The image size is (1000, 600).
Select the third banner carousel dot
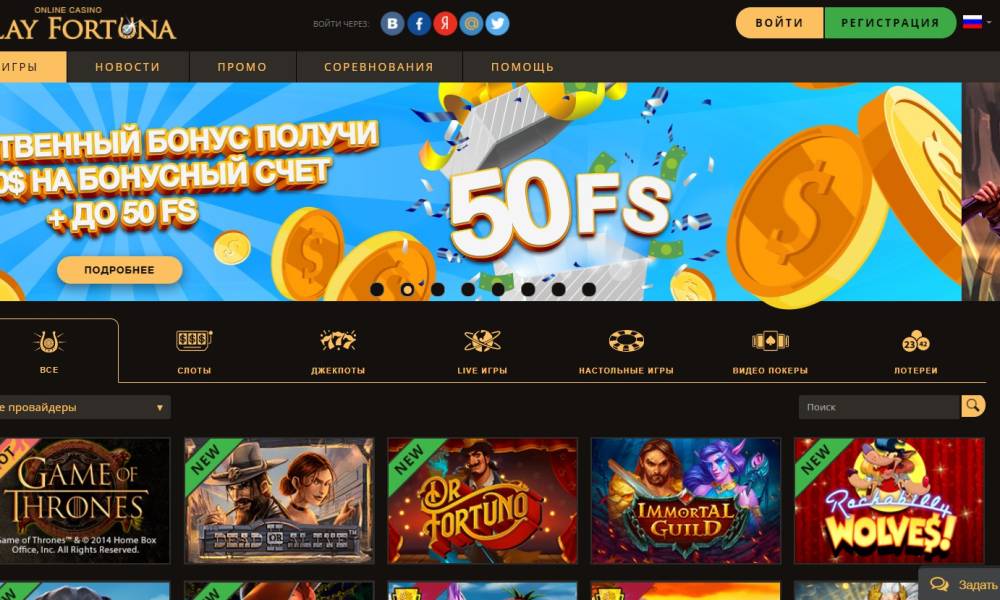click(x=438, y=289)
